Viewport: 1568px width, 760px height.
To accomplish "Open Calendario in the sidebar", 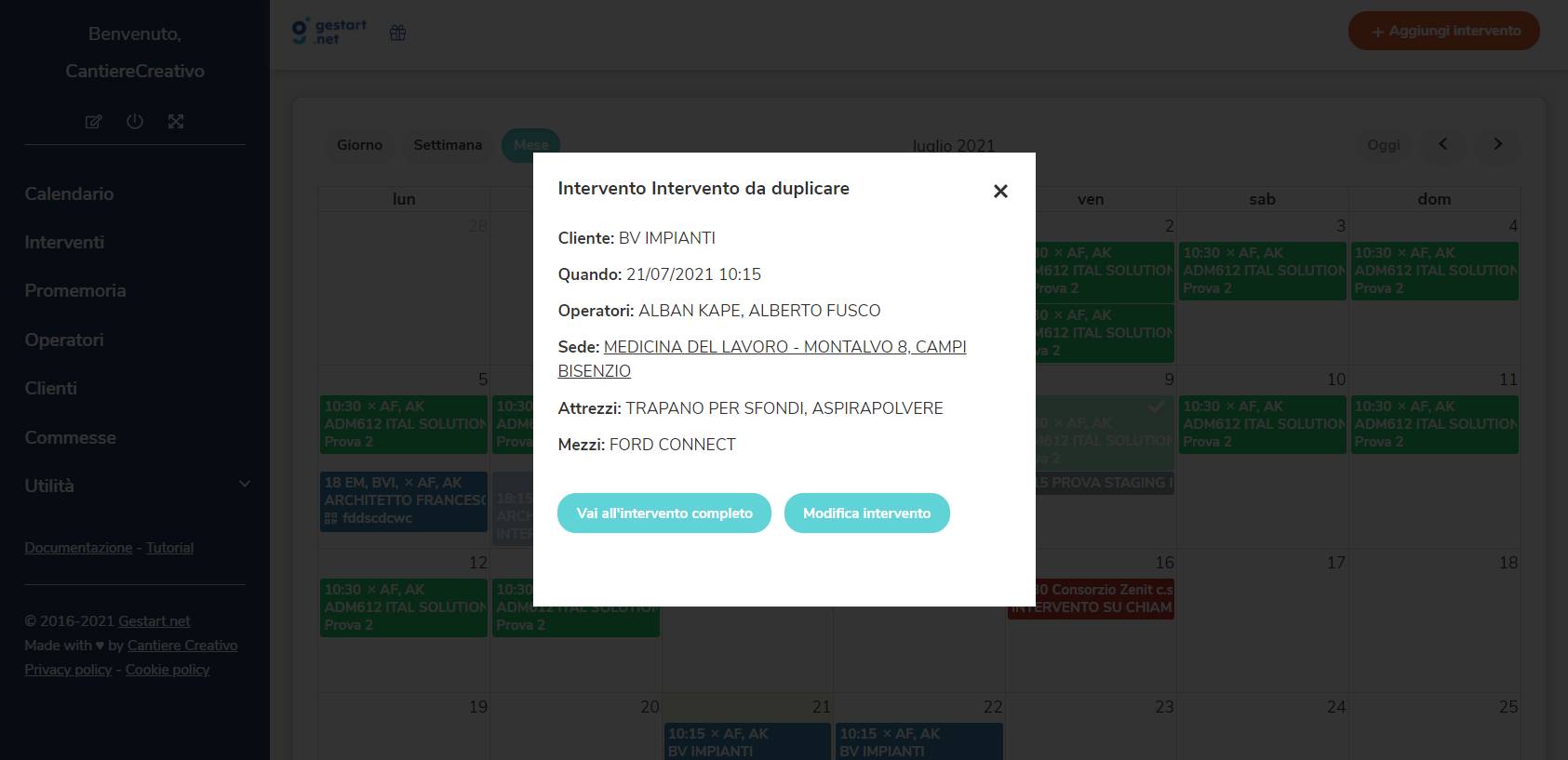I will (x=69, y=193).
